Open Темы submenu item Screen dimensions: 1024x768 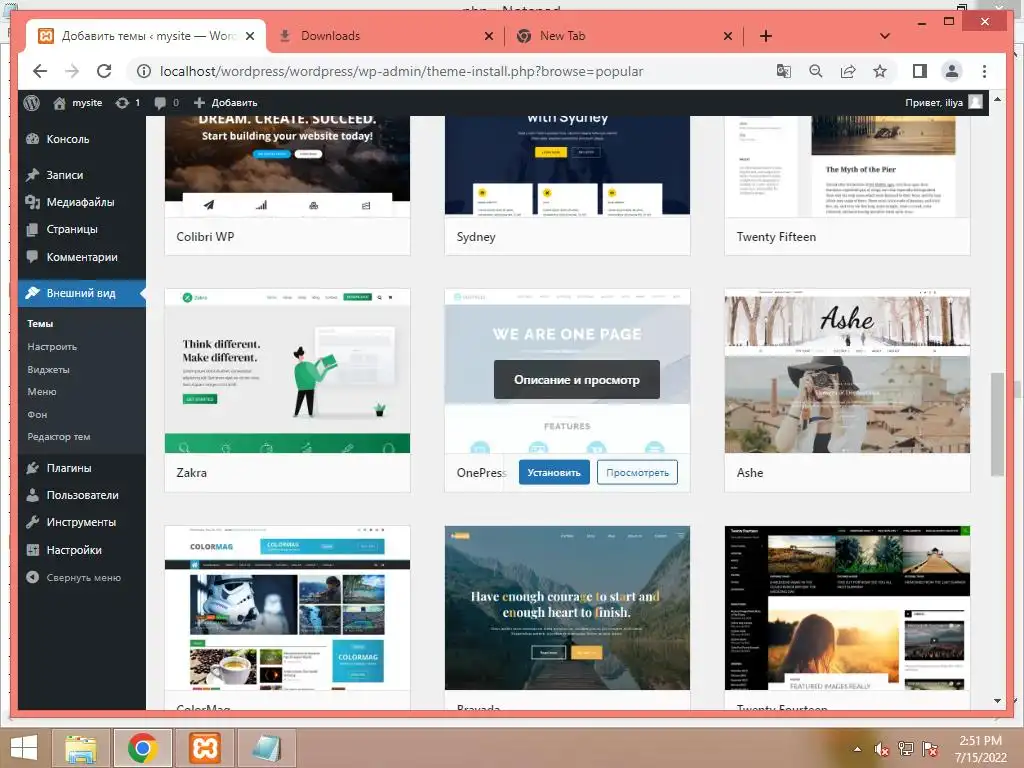point(40,324)
